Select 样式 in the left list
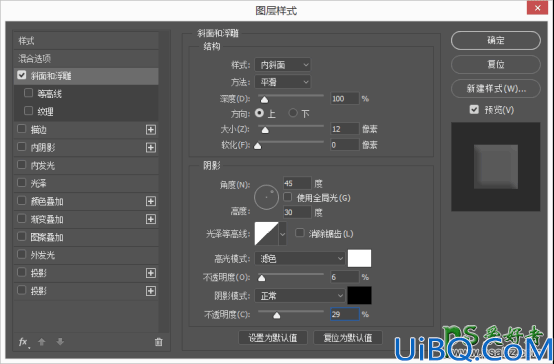The image size is (554, 364). 86,41
